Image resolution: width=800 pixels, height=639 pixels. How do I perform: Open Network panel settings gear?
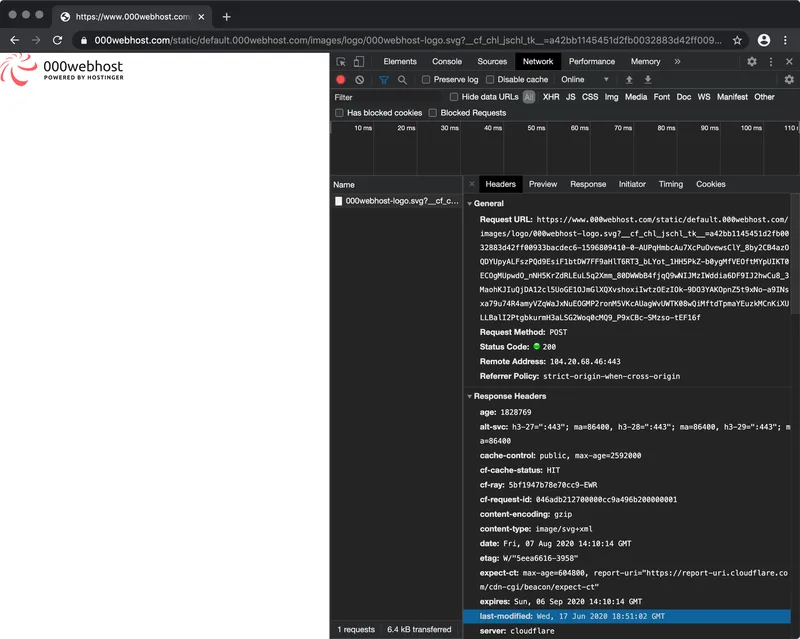point(789,80)
